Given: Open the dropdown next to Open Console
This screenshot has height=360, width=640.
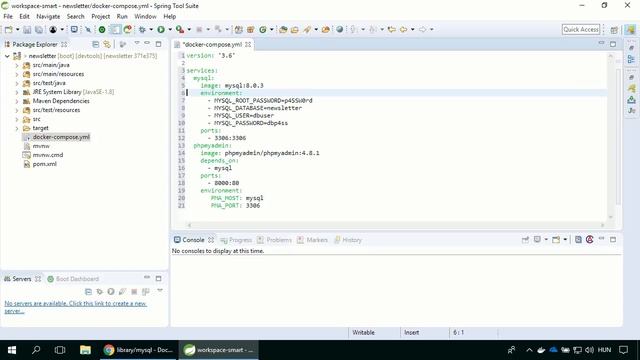Looking at the screenshot, I should 565,240.
